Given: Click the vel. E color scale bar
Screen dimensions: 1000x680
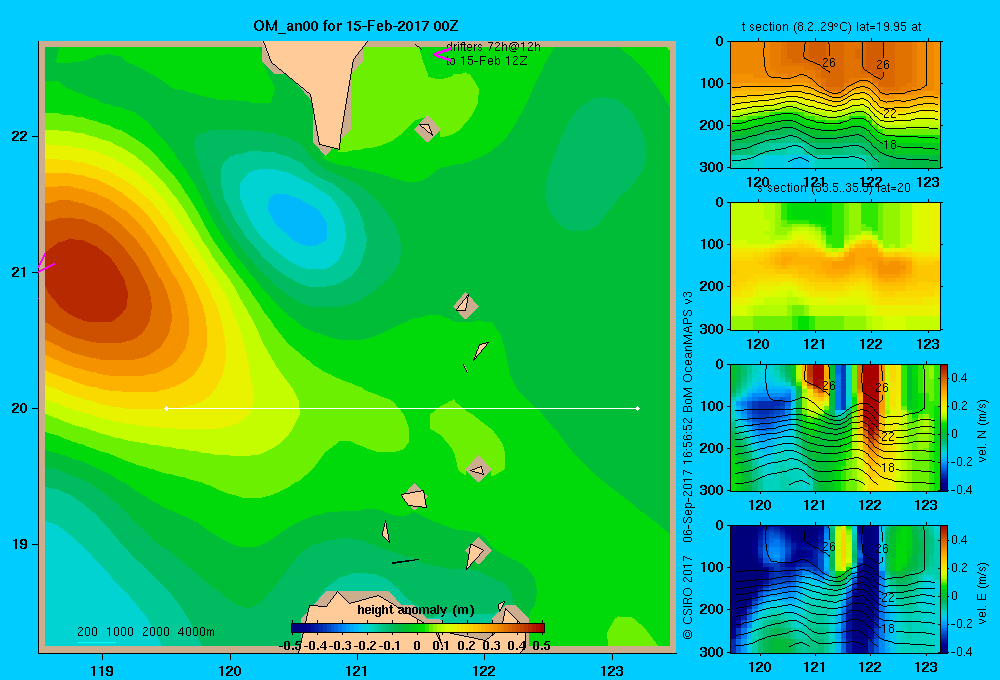Looking at the screenshot, I should tap(944, 588).
